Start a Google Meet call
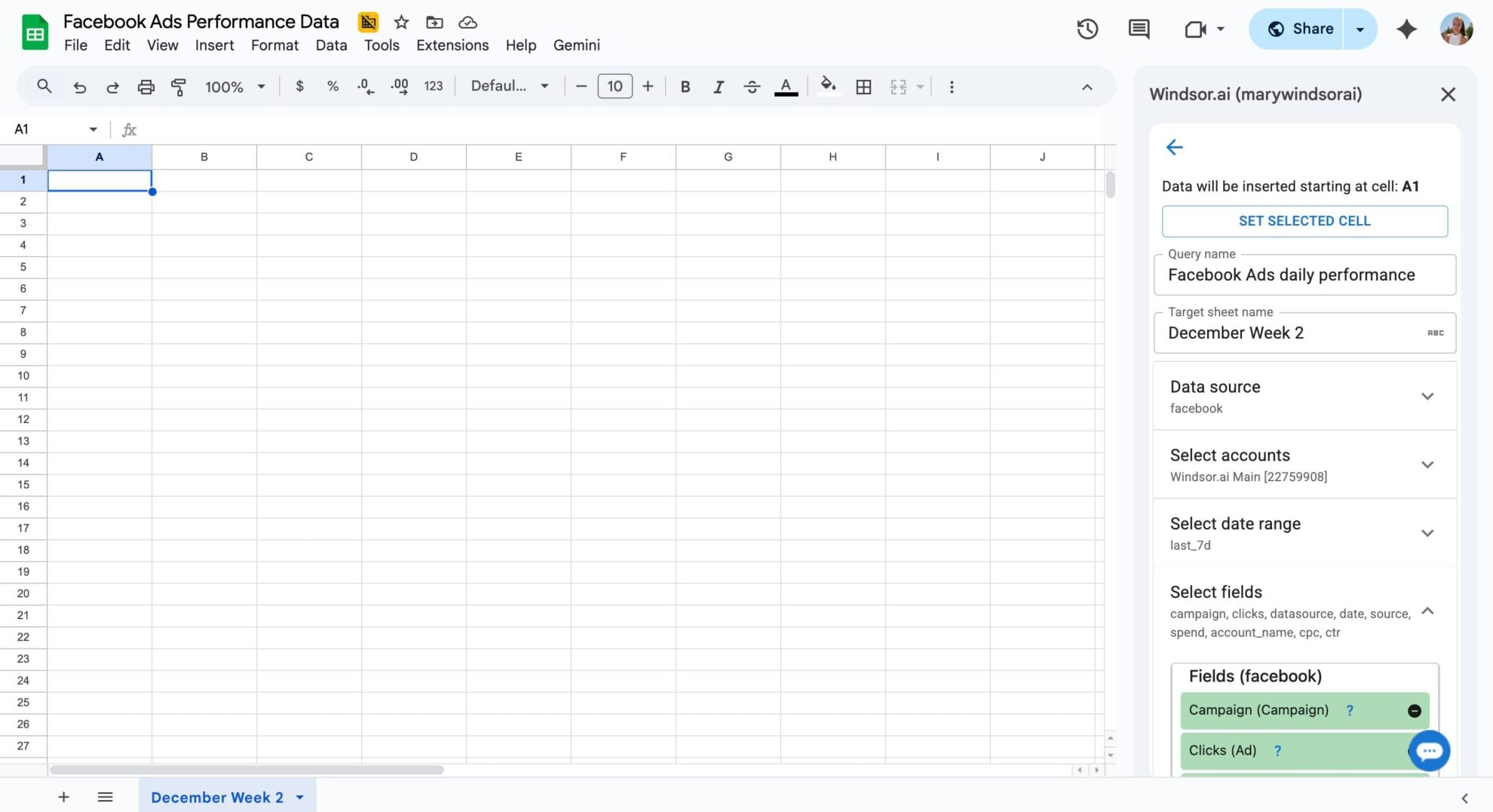 [1195, 29]
